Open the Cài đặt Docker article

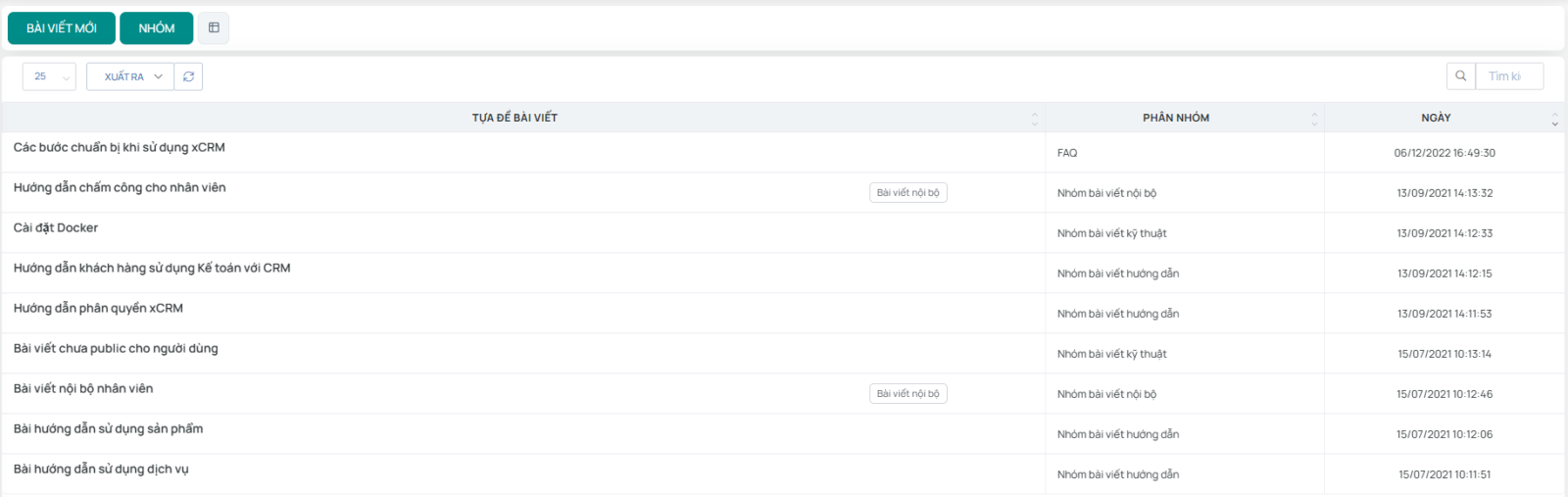click(x=56, y=228)
